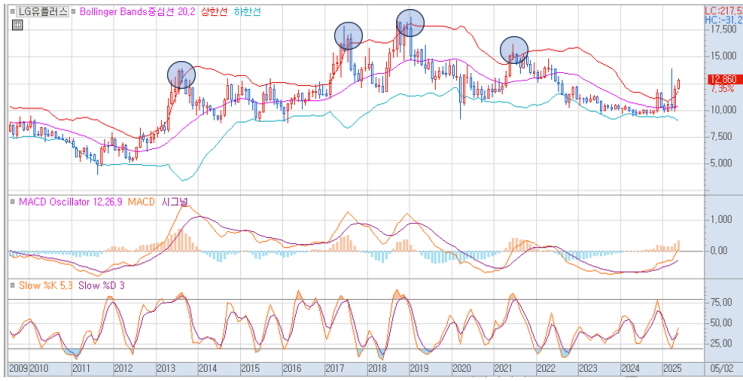The height and width of the screenshot is (381, 743).
Task: Click the 15,000 price axis label
Action: tap(723, 56)
